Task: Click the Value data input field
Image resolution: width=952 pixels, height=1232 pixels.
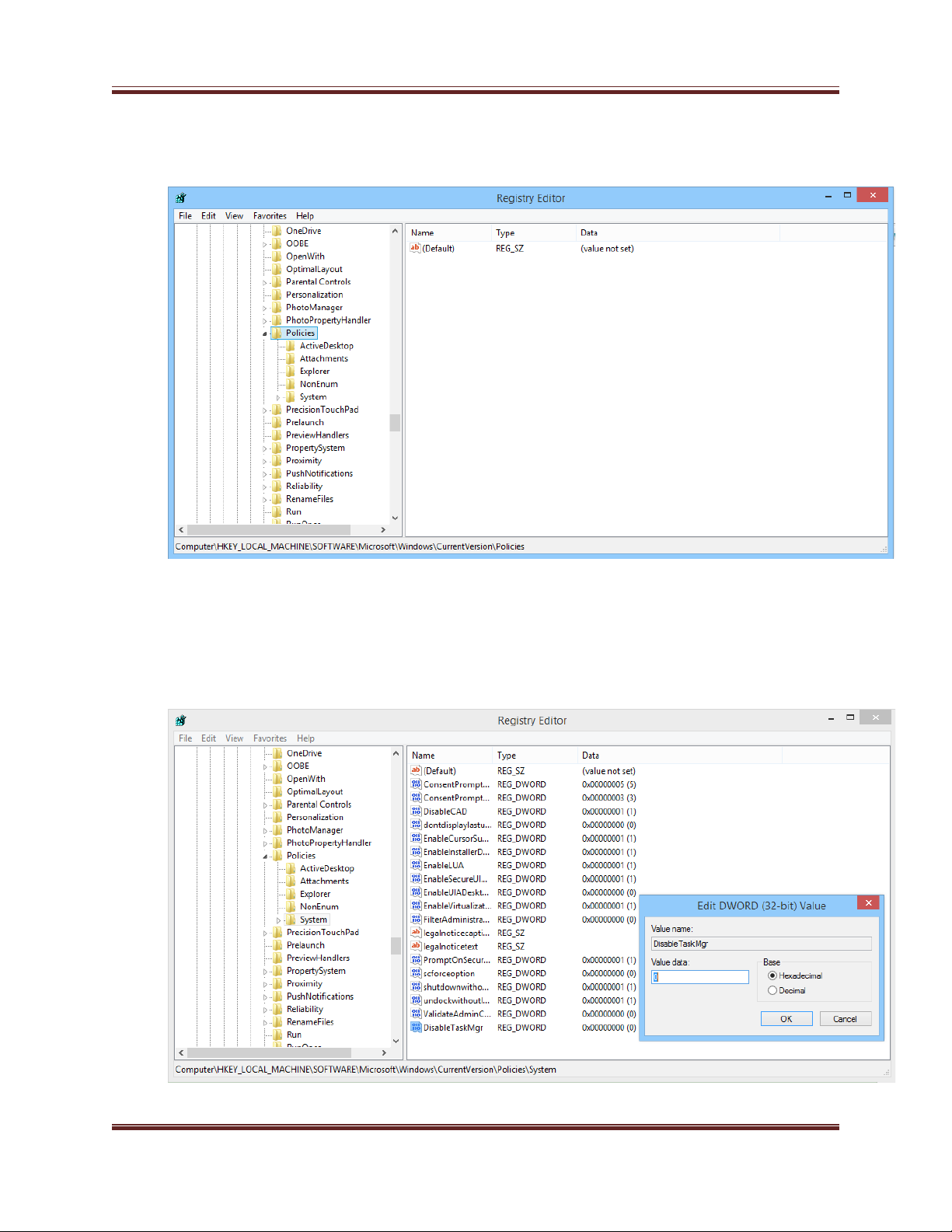Action: point(700,977)
